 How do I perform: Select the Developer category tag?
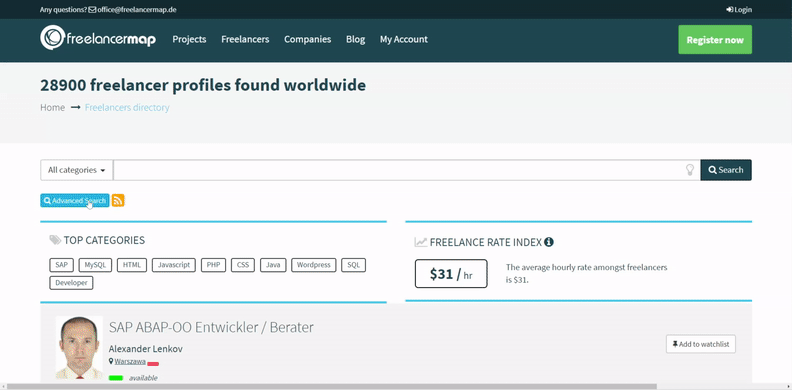71,283
